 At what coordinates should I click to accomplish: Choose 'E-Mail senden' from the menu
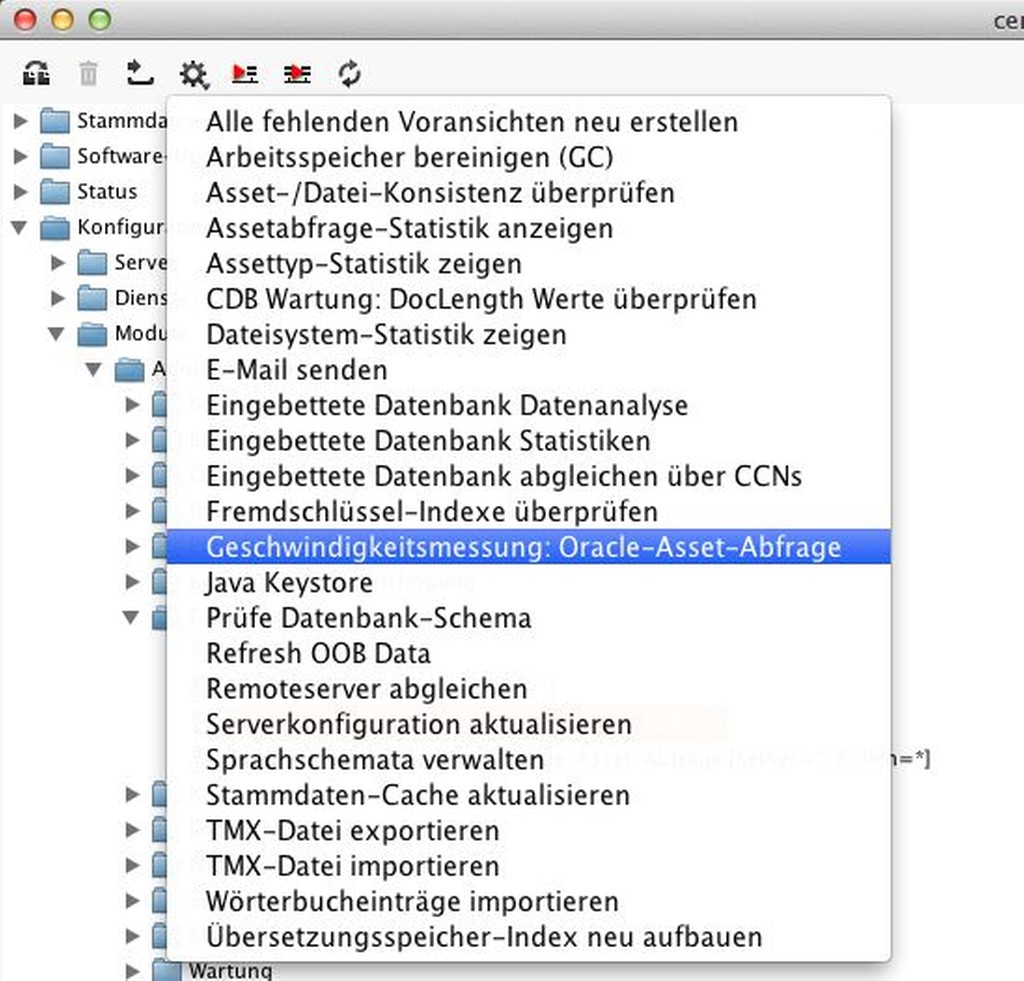click(x=296, y=370)
